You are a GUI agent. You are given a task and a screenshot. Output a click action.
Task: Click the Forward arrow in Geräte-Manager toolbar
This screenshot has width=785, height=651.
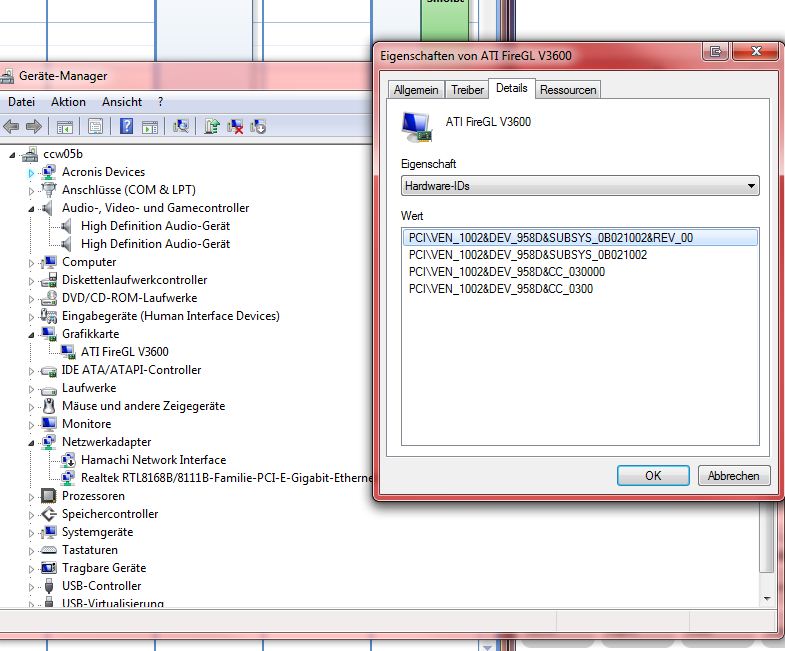(x=34, y=127)
